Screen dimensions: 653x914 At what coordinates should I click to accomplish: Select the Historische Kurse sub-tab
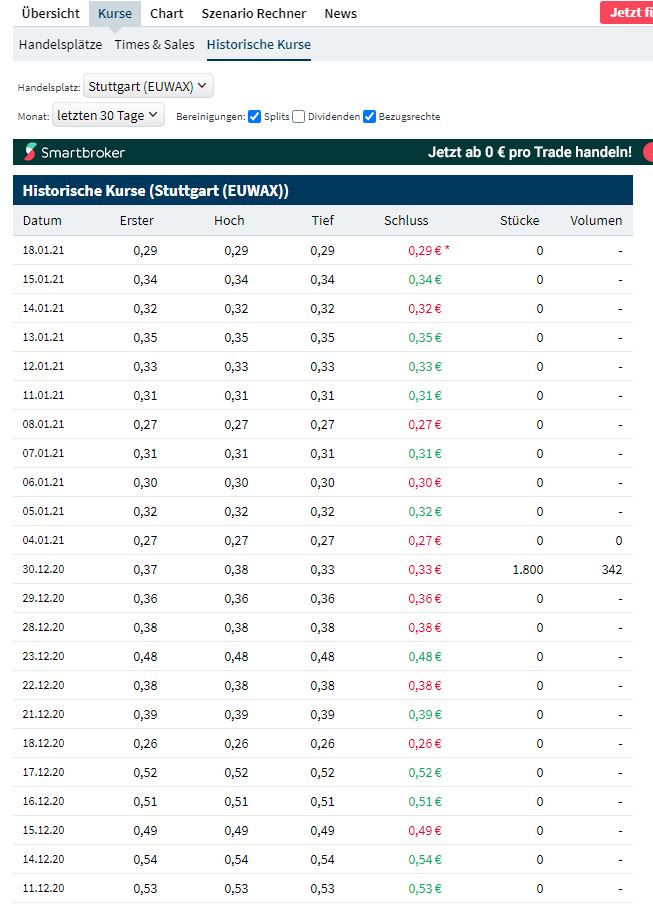click(258, 45)
